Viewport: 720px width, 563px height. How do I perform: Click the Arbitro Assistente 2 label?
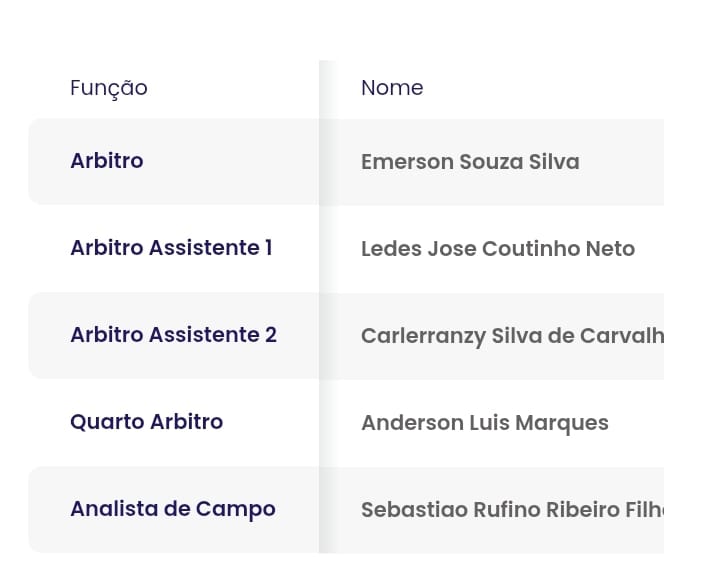click(x=173, y=335)
